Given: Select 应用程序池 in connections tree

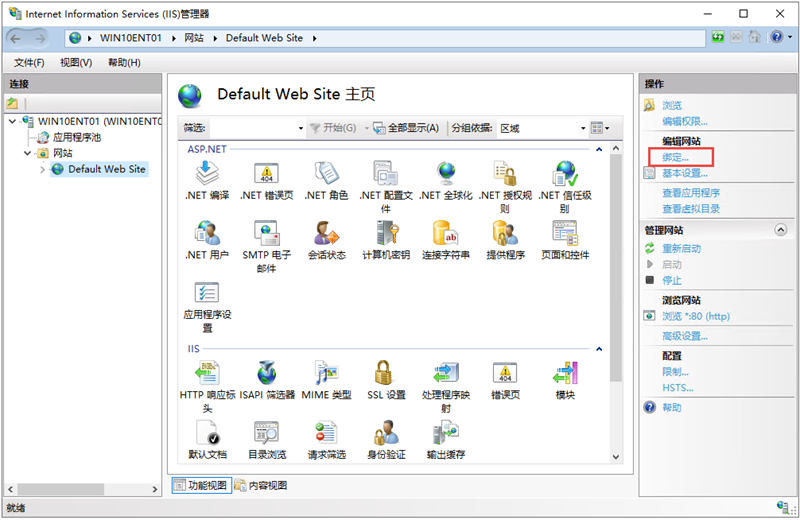Looking at the screenshot, I should (x=77, y=137).
